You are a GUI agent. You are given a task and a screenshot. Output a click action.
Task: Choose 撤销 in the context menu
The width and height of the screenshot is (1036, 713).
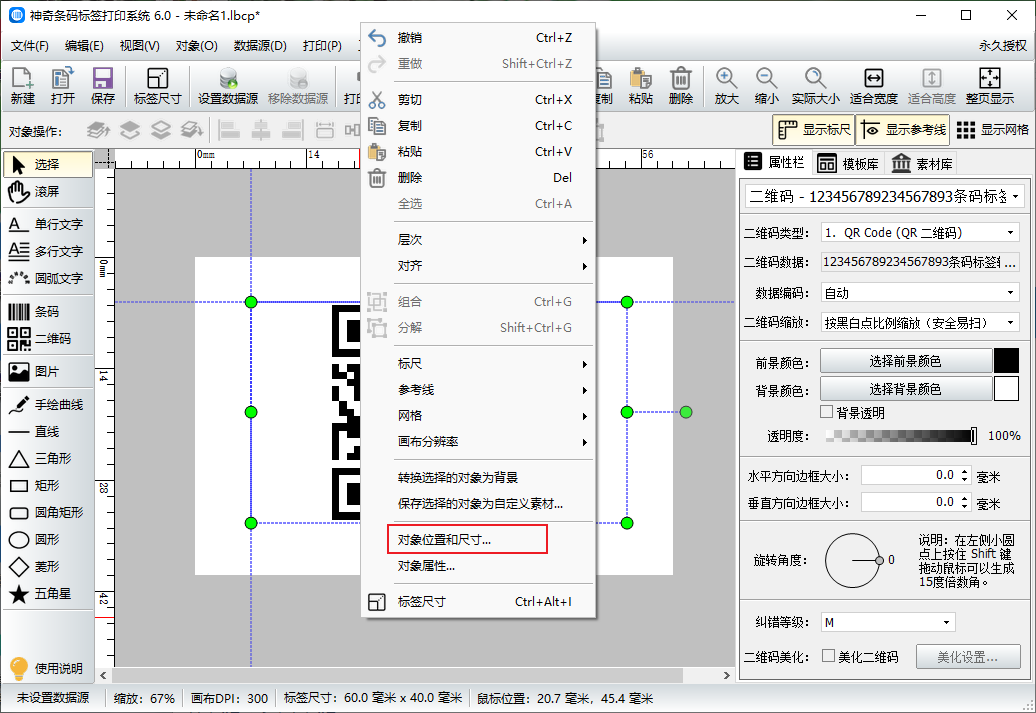[478, 38]
